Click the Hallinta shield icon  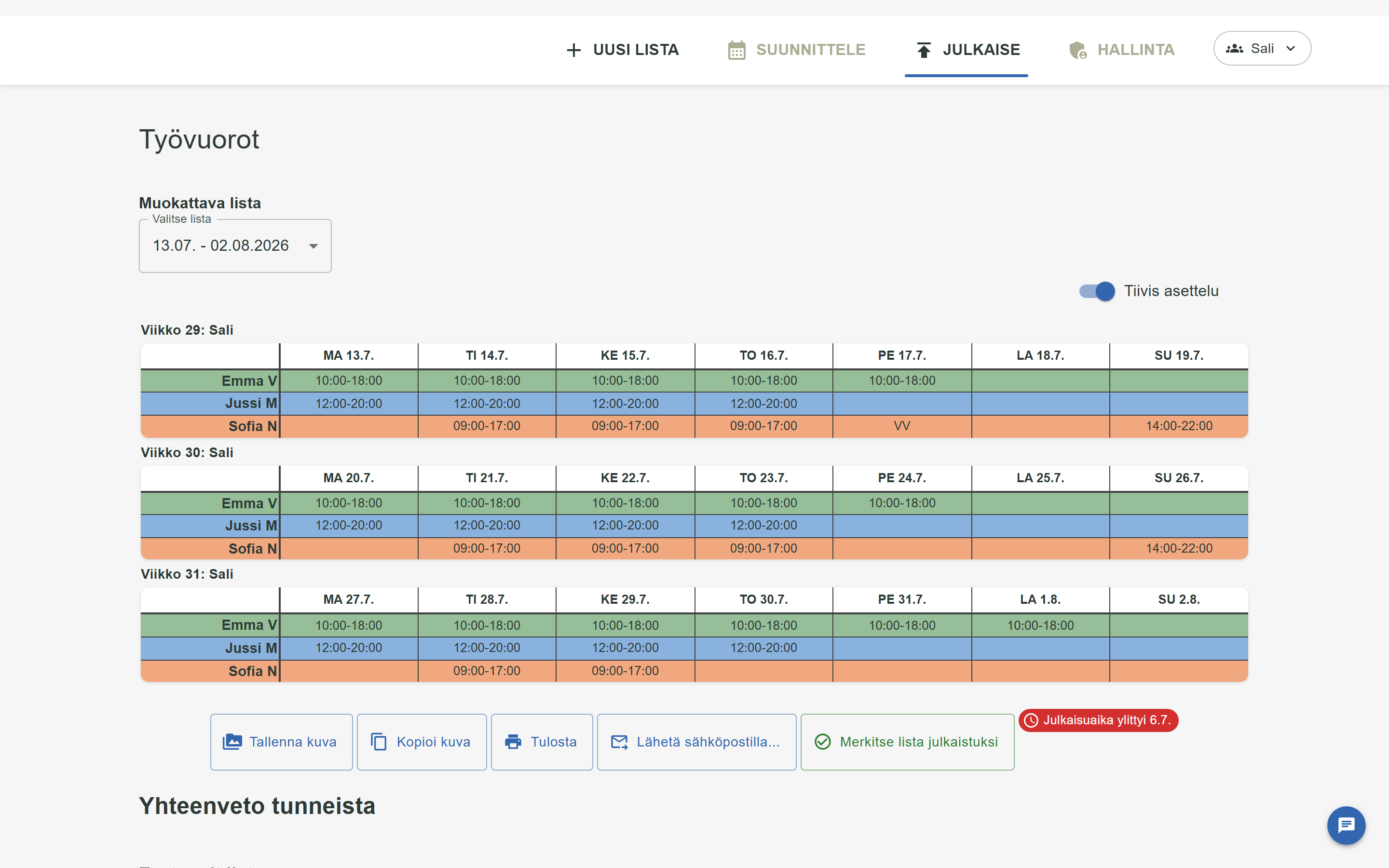tap(1078, 50)
